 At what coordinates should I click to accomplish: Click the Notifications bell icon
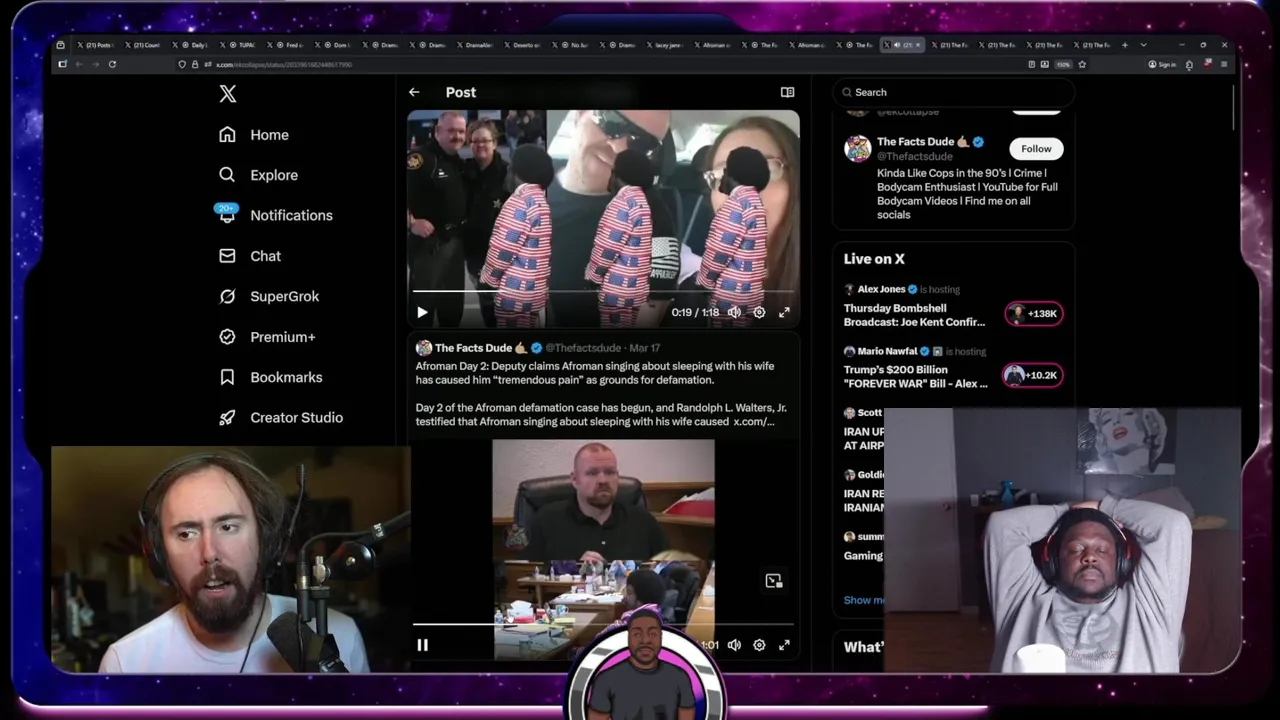[227, 215]
